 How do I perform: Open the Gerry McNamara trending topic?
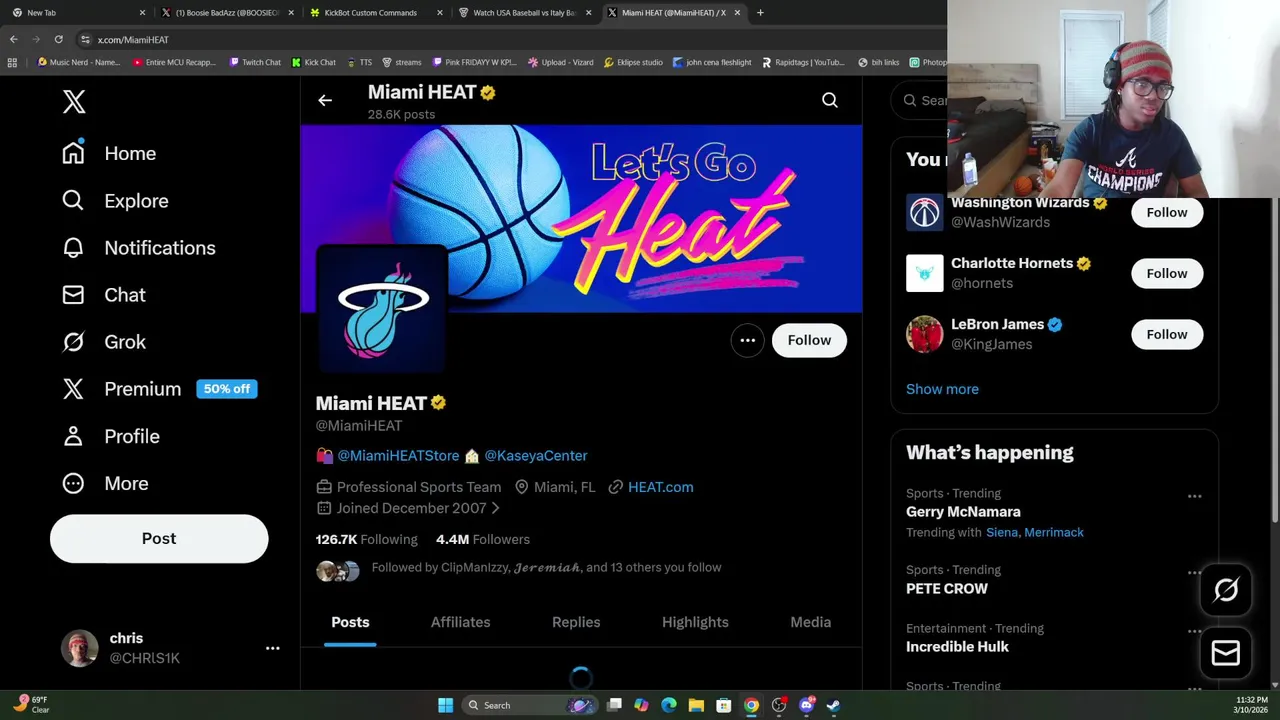click(x=963, y=512)
